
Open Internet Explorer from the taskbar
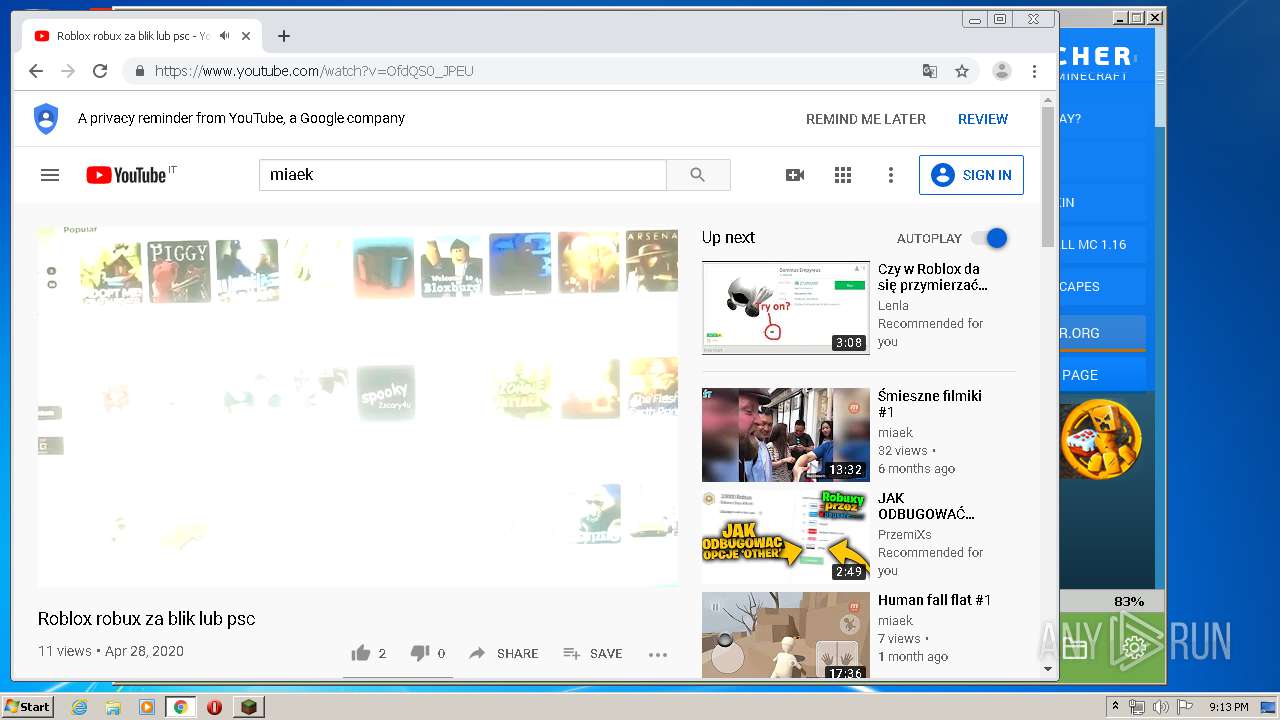[79, 707]
